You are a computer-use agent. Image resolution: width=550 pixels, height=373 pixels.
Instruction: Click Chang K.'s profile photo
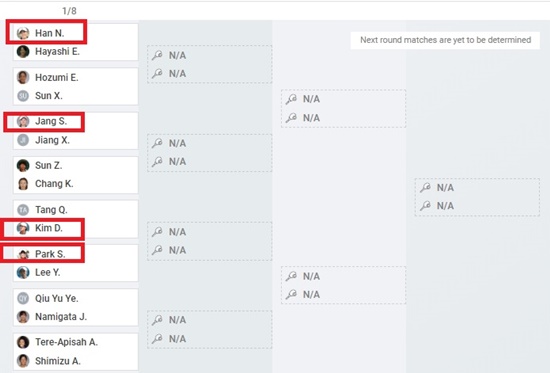tap(23, 184)
